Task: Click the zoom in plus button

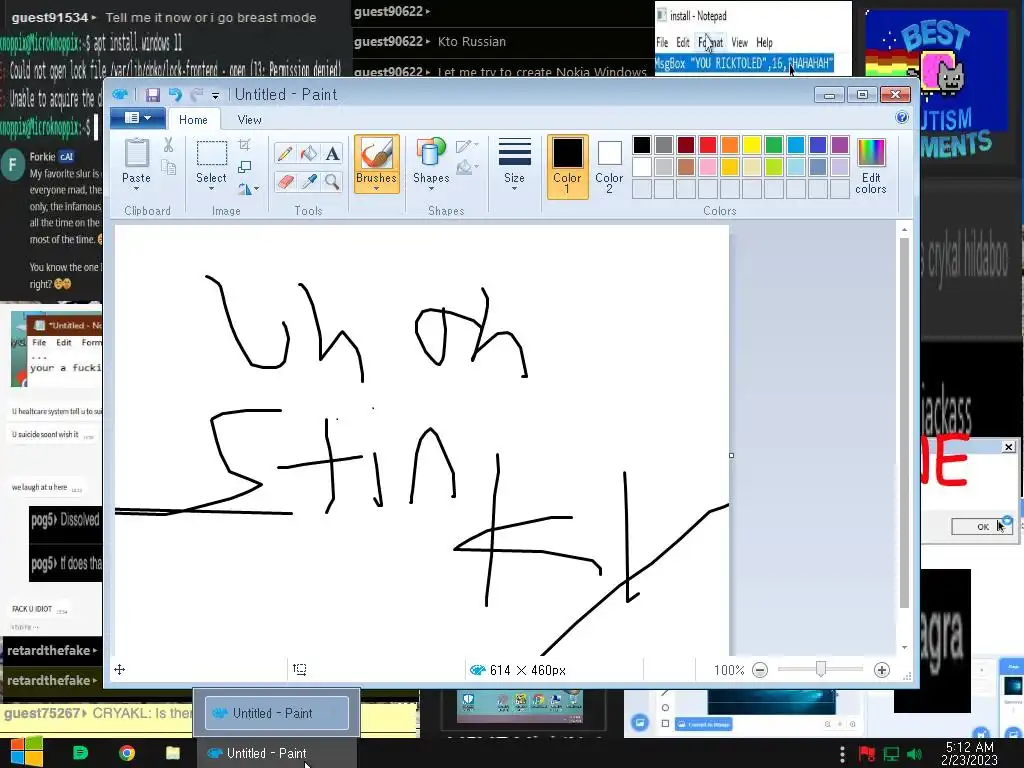Action: point(882,670)
